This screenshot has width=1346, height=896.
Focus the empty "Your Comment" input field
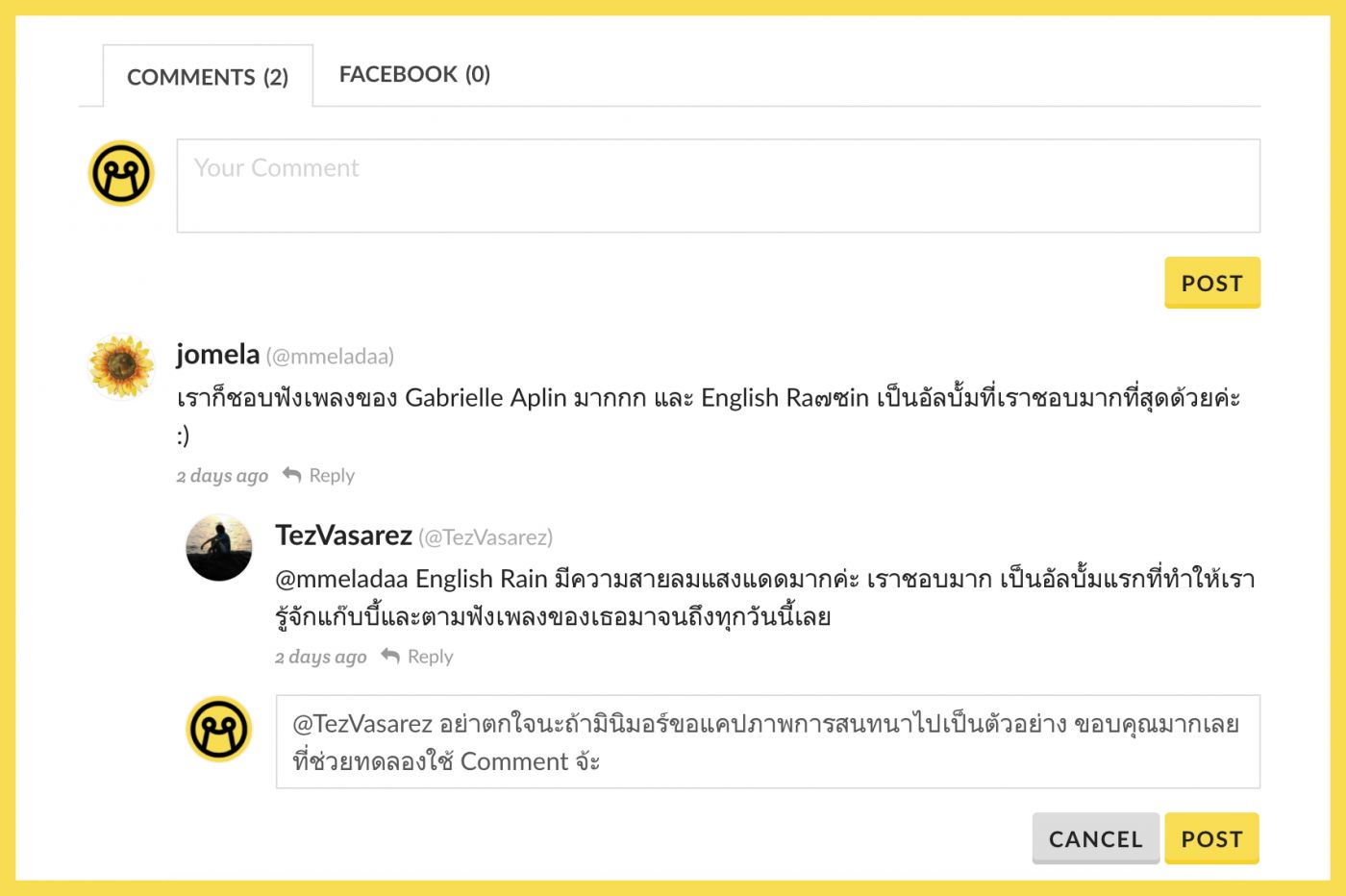pos(717,186)
